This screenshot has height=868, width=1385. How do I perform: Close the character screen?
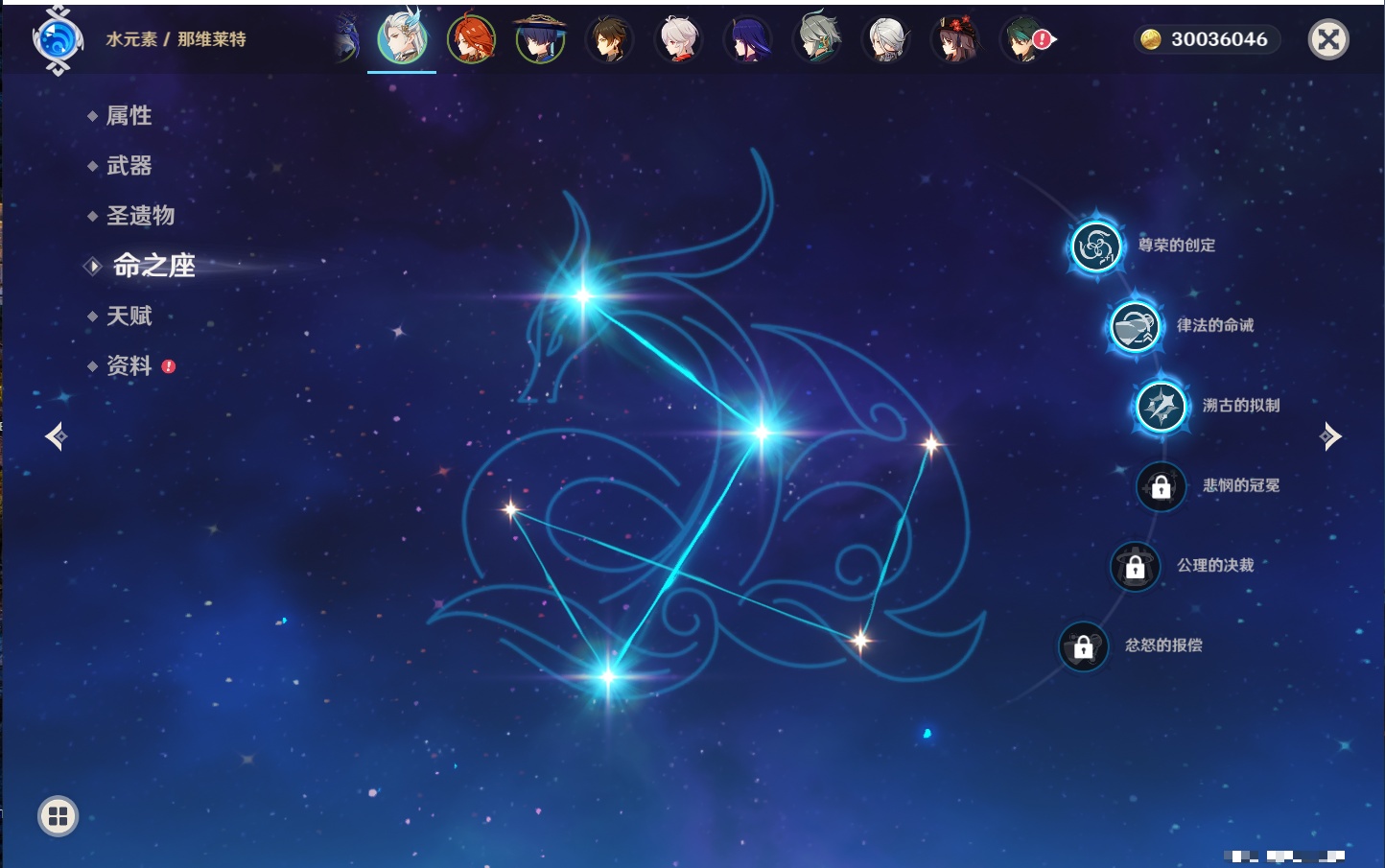[1328, 39]
